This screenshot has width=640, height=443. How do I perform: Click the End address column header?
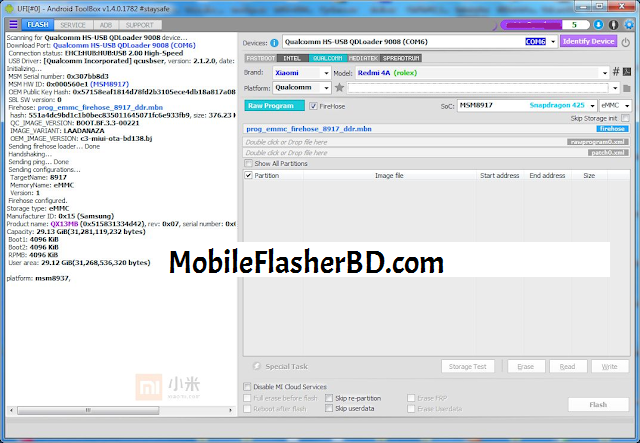coord(547,175)
